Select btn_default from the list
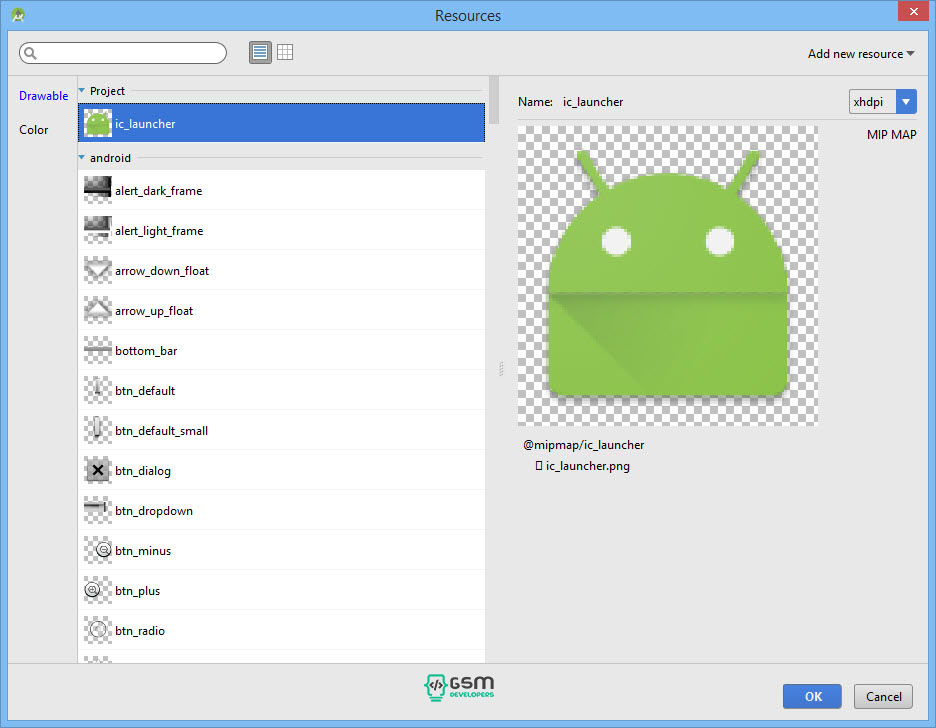The width and height of the screenshot is (936, 728). tap(281, 390)
